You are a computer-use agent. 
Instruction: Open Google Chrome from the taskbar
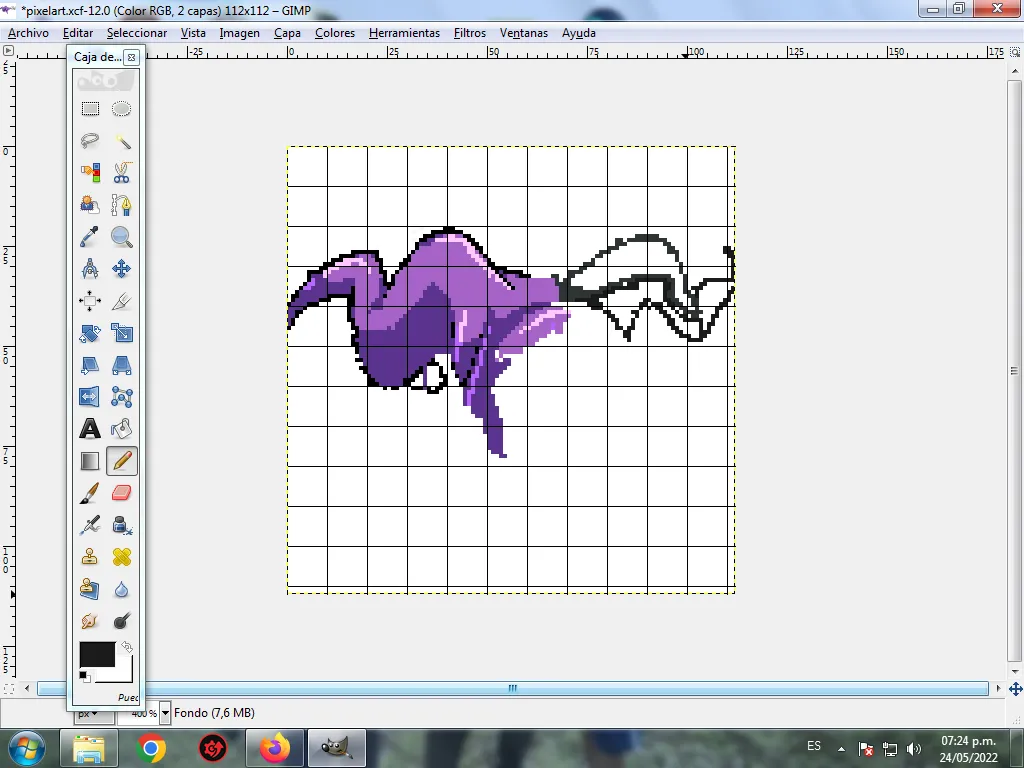click(151, 748)
